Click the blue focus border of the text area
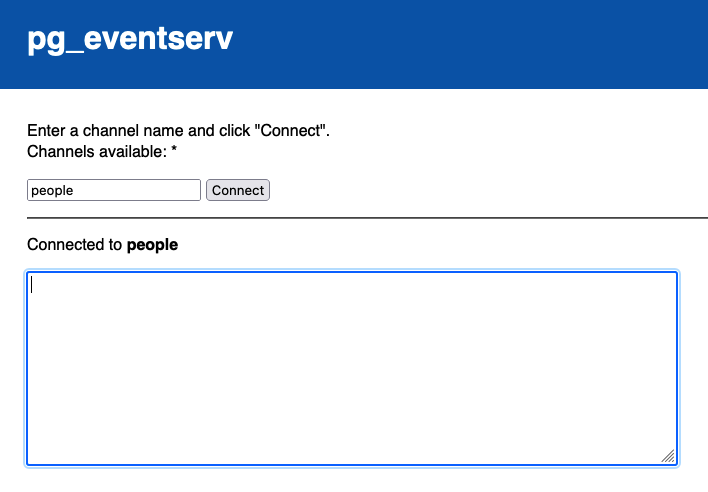This screenshot has height=492, width=708. [x=352, y=272]
